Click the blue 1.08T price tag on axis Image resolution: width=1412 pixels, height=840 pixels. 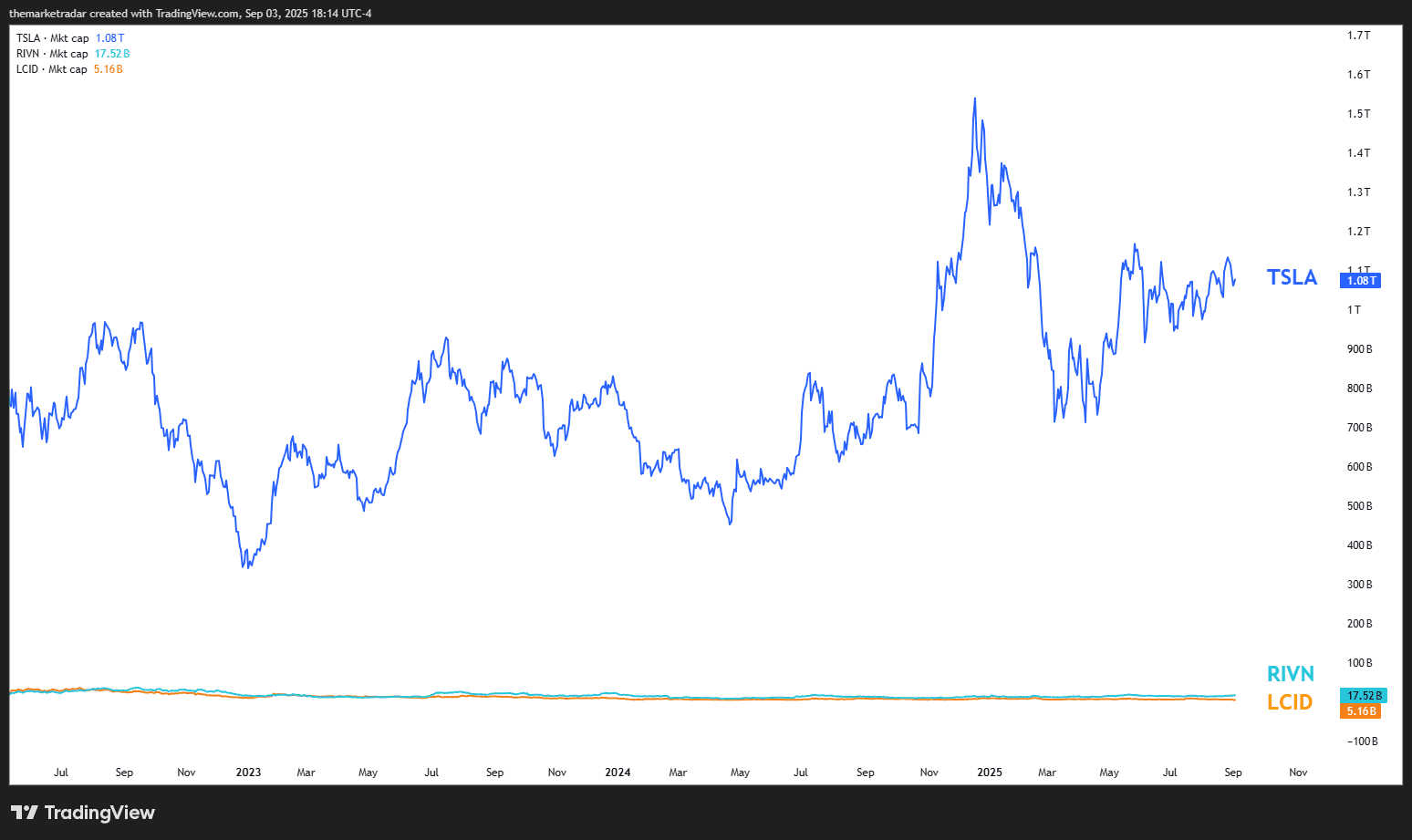point(1360,281)
